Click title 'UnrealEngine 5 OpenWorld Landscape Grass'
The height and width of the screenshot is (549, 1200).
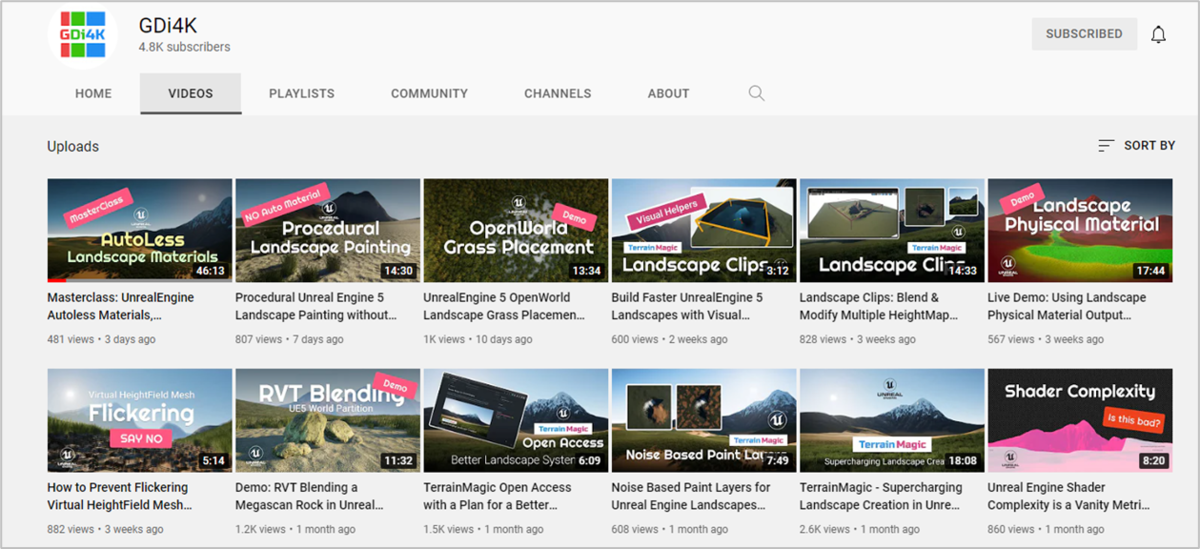[505, 306]
